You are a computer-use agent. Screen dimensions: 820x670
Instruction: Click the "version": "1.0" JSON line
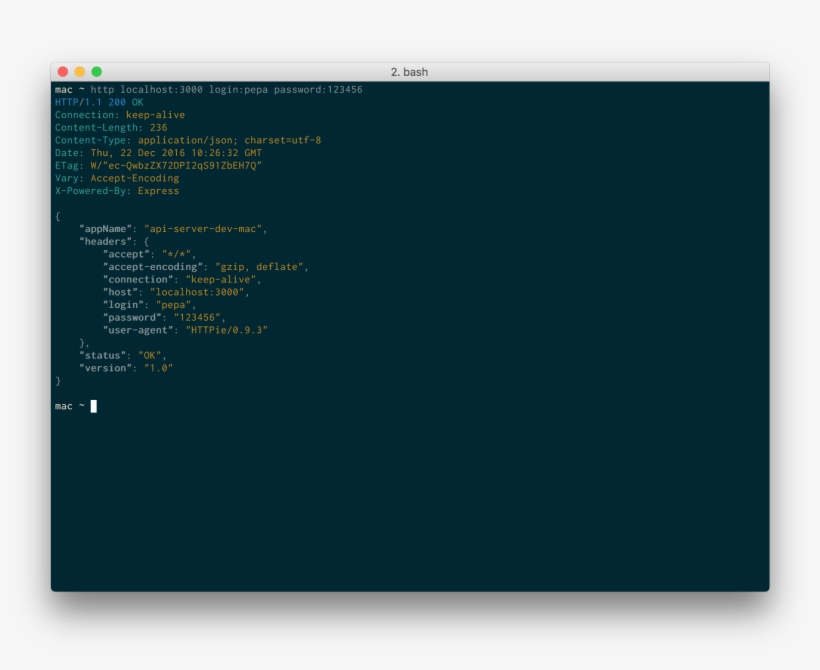tap(126, 368)
